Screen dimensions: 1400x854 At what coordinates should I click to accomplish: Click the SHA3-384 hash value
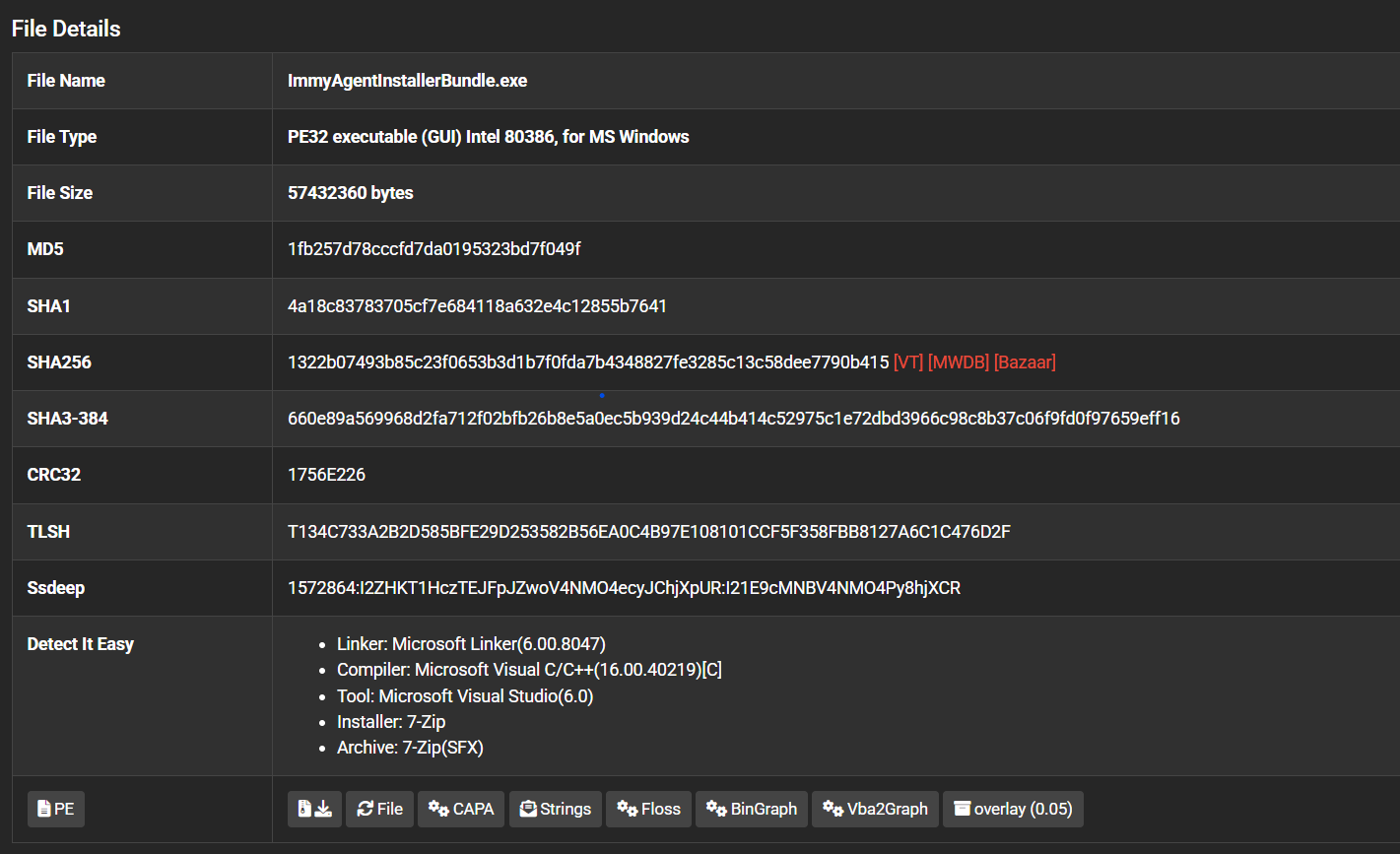point(733,419)
